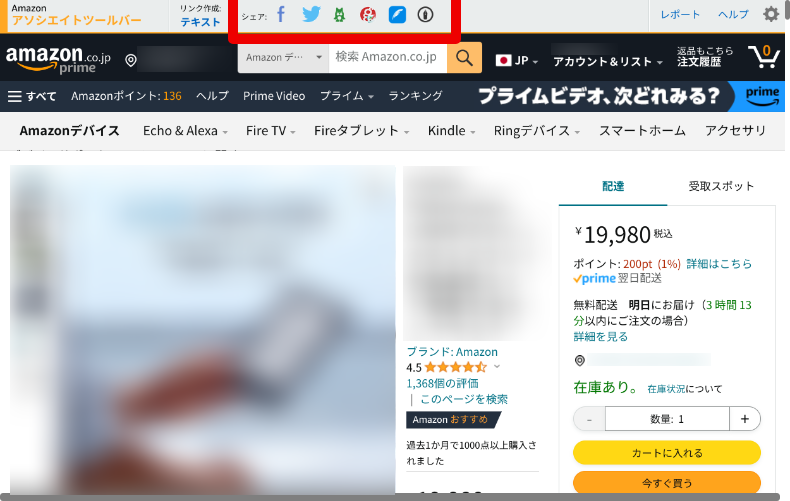The height and width of the screenshot is (501, 790).
Task: Open ヘルプ in the Associates toolbar
Action: tap(734, 15)
